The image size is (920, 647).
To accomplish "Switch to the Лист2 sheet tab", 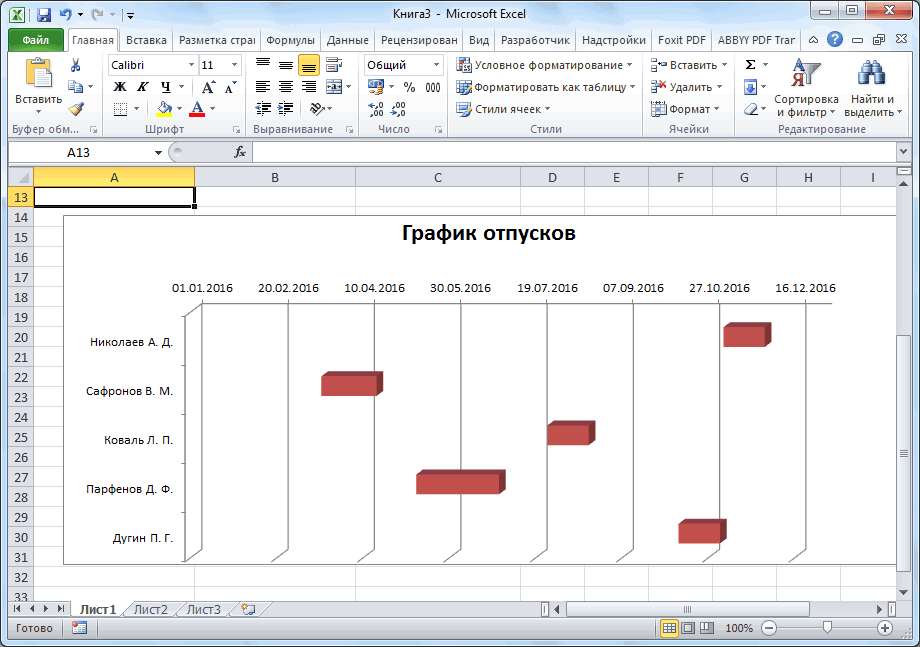I will (x=151, y=608).
